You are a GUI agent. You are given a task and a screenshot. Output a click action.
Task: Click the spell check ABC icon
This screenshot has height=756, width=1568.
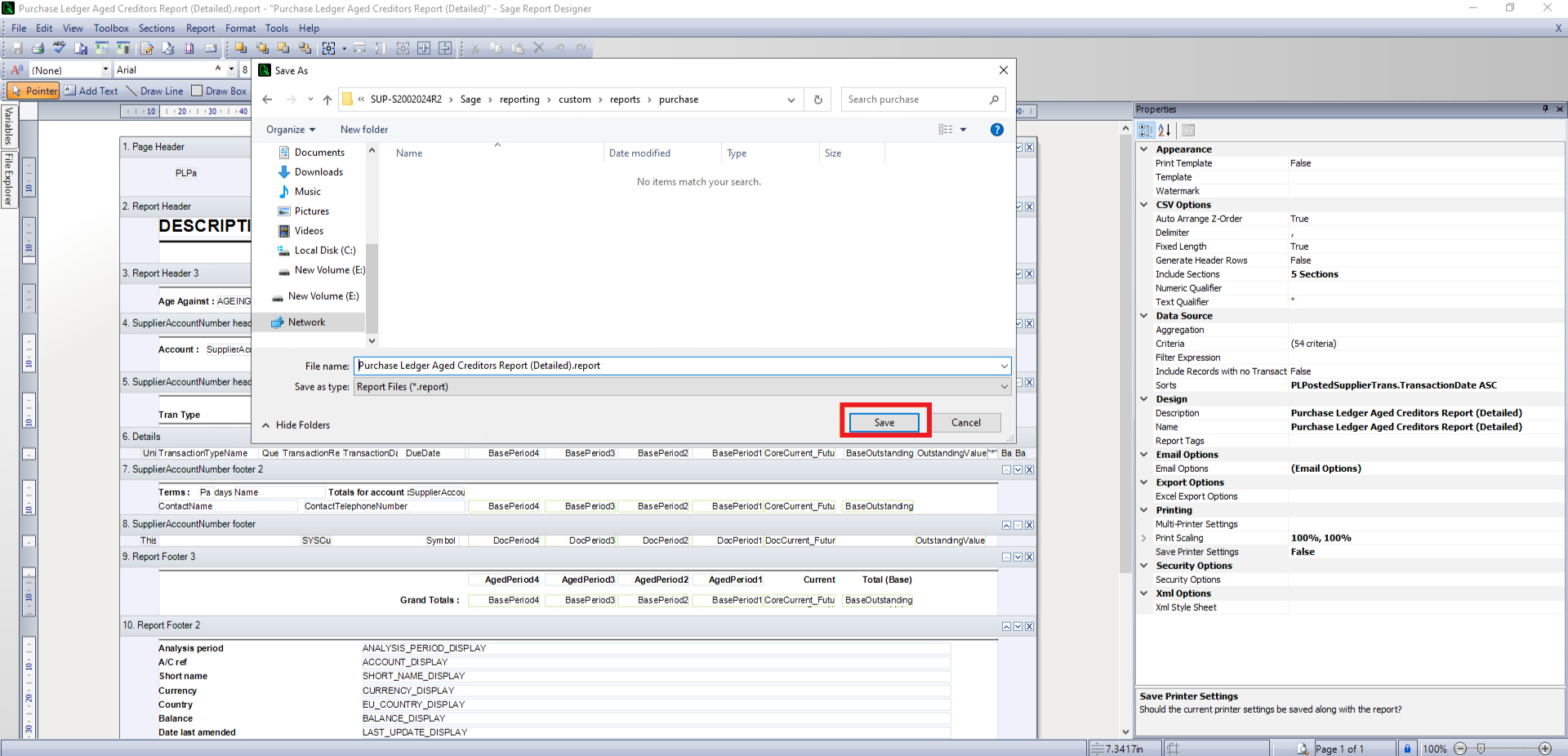click(x=59, y=48)
